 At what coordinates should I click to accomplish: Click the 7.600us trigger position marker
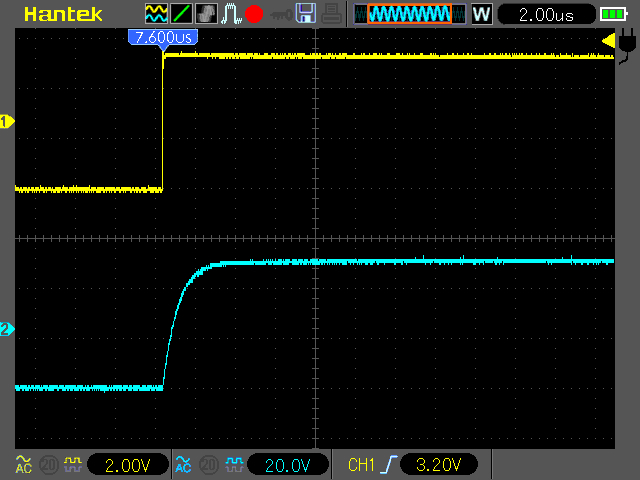click(163, 38)
